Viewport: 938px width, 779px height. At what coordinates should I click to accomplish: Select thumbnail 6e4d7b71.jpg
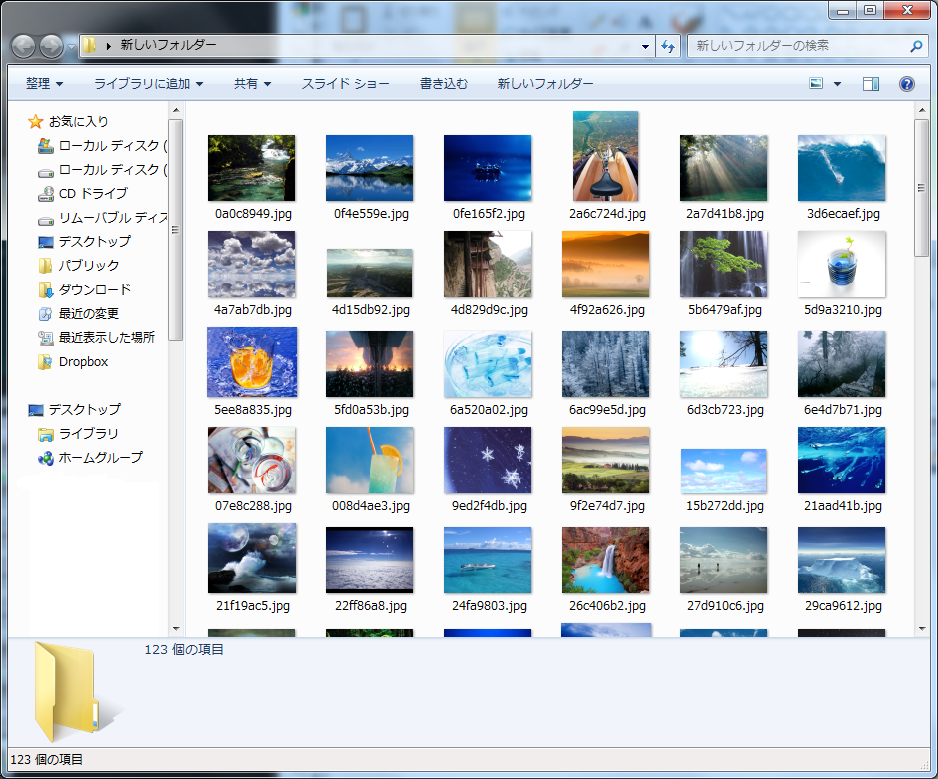click(x=842, y=364)
